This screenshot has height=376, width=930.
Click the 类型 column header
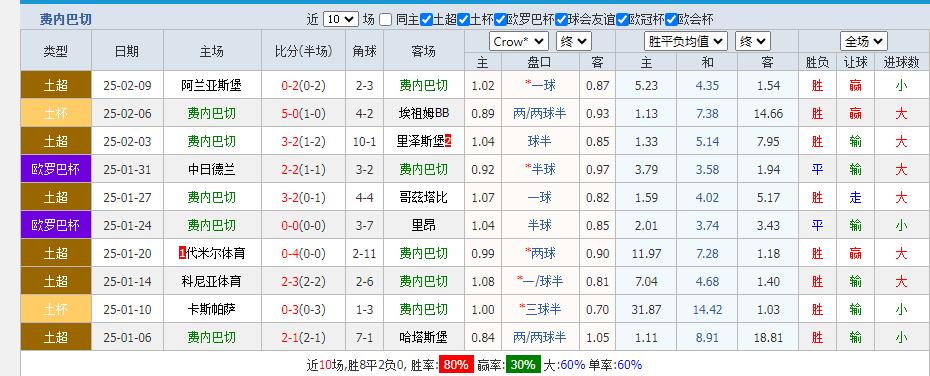(x=56, y=52)
